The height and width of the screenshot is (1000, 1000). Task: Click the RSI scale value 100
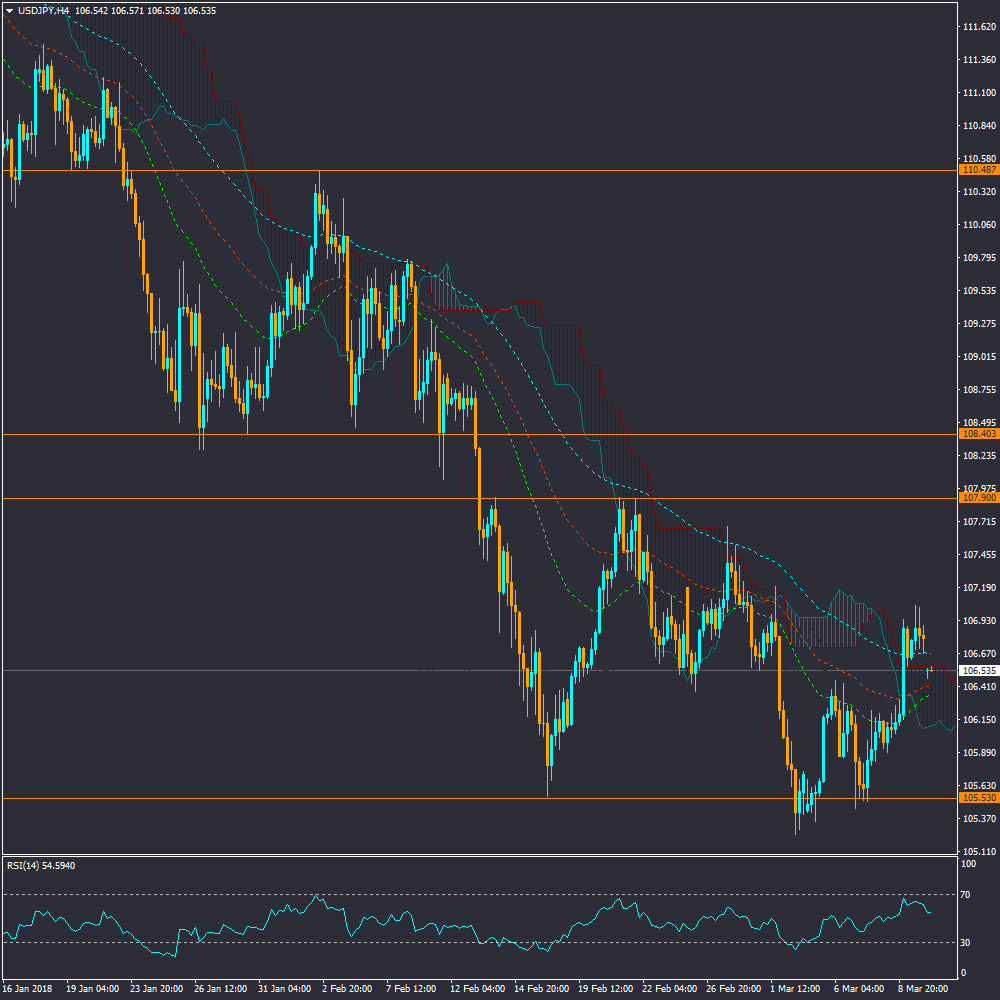[x=968, y=863]
